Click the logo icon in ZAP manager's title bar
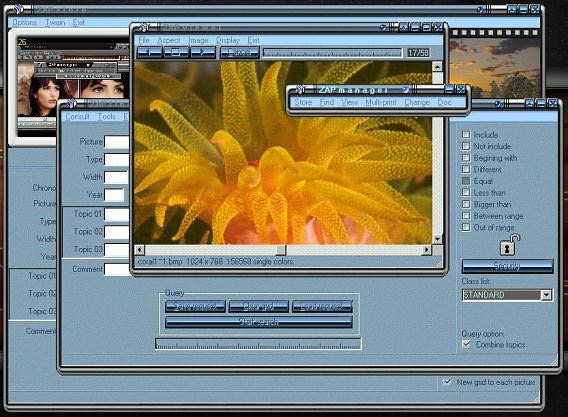This screenshot has width=568, height=417. click(300, 89)
